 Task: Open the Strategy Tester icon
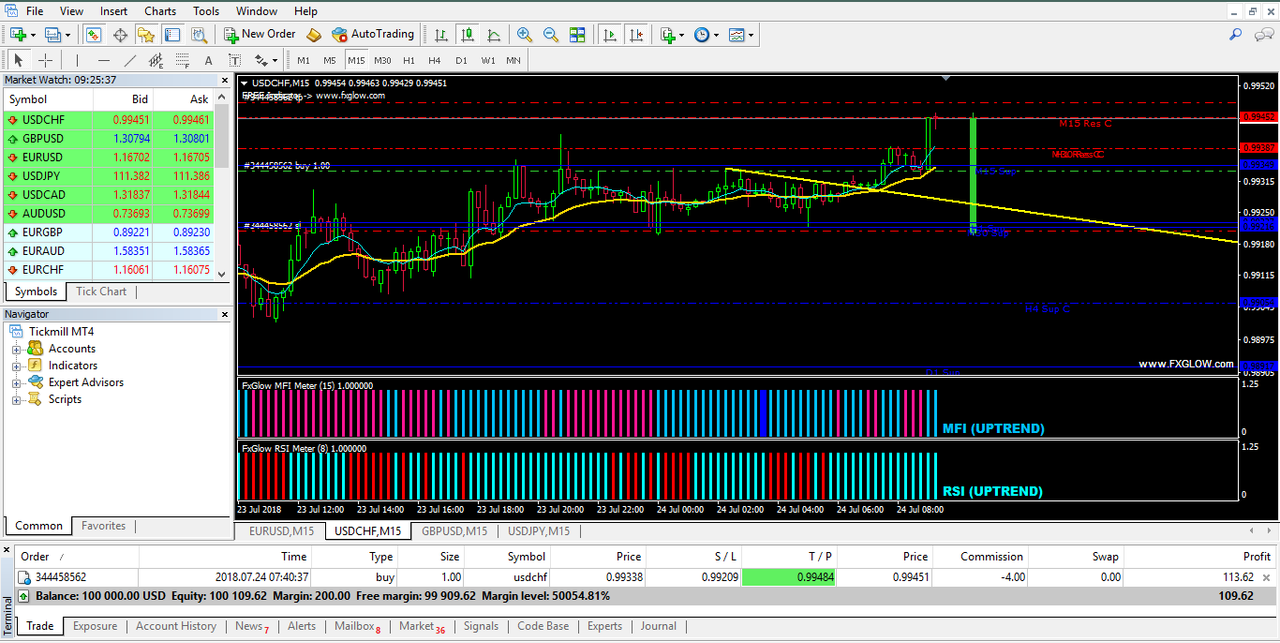point(199,34)
